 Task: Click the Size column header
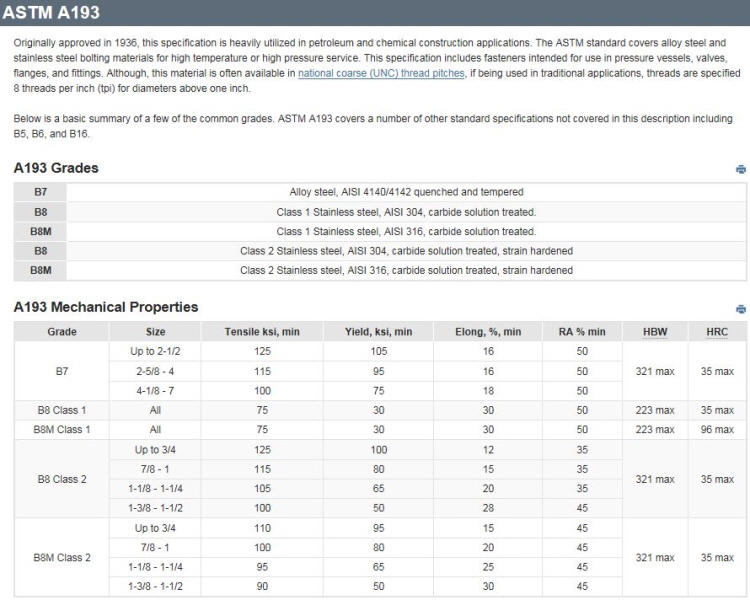coord(155,332)
